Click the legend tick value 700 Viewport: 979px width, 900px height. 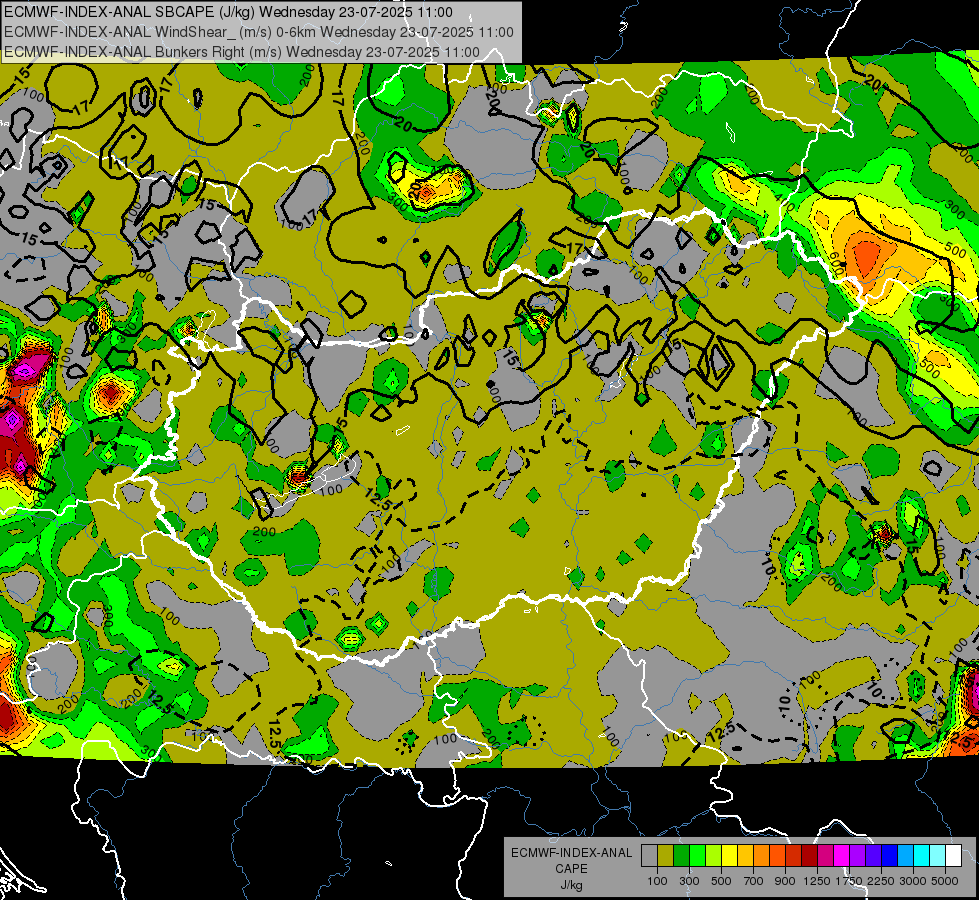(754, 881)
